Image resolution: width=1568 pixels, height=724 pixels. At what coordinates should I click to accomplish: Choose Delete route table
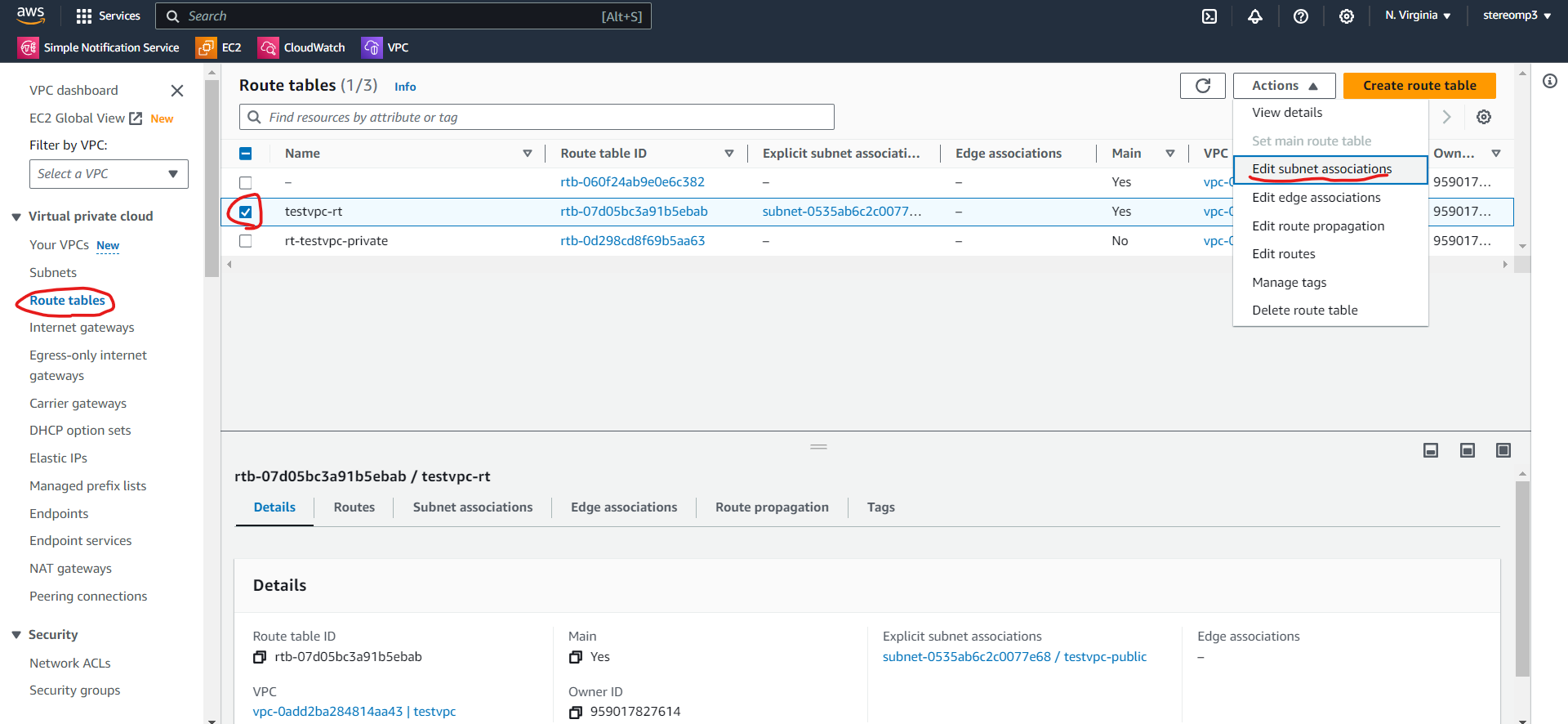click(1330, 311)
